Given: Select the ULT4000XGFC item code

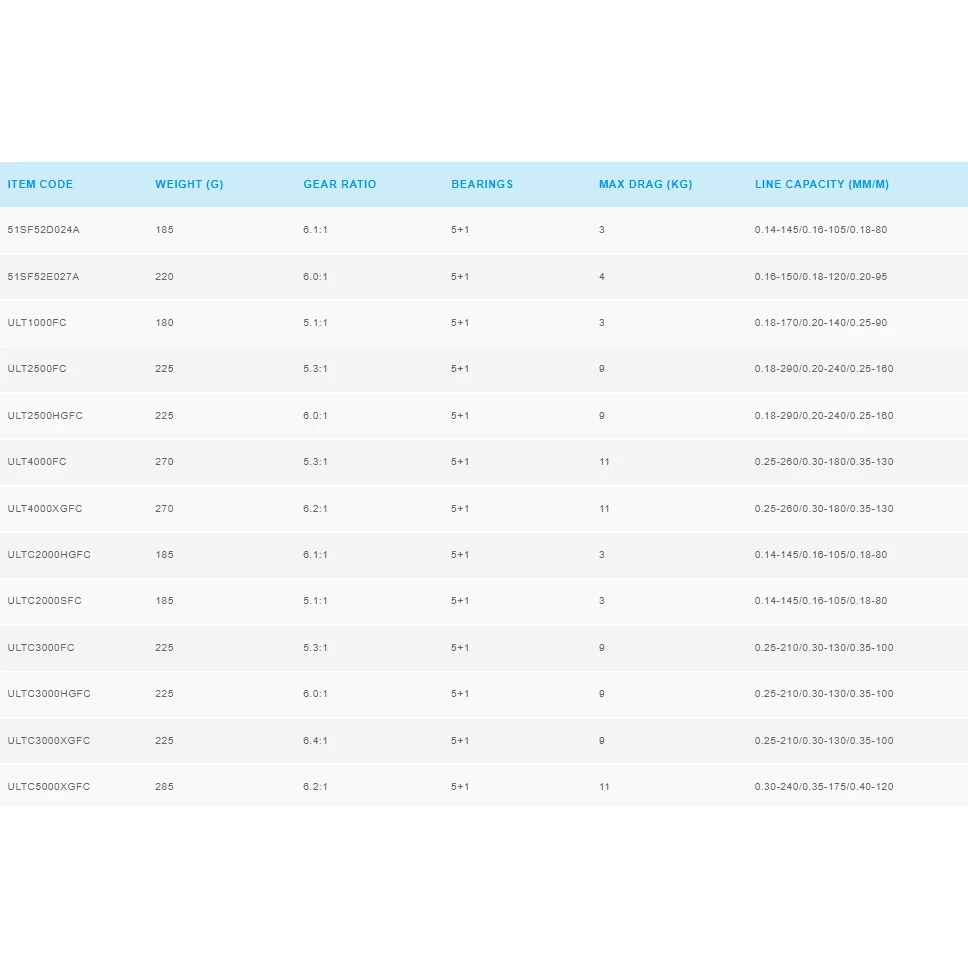Looking at the screenshot, I should coord(45,509).
